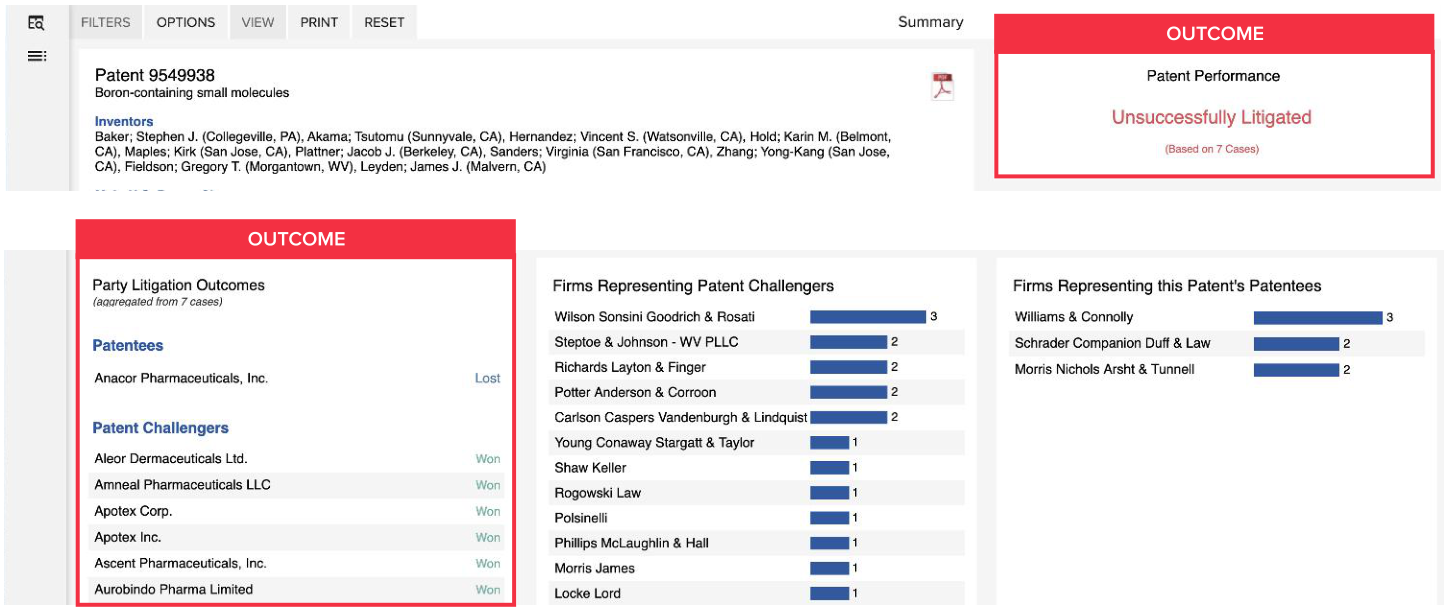Screen dimensions: 1452x612
Task: Select Ascent Pharmaceuticals, Inc. row
Action: coord(297,563)
